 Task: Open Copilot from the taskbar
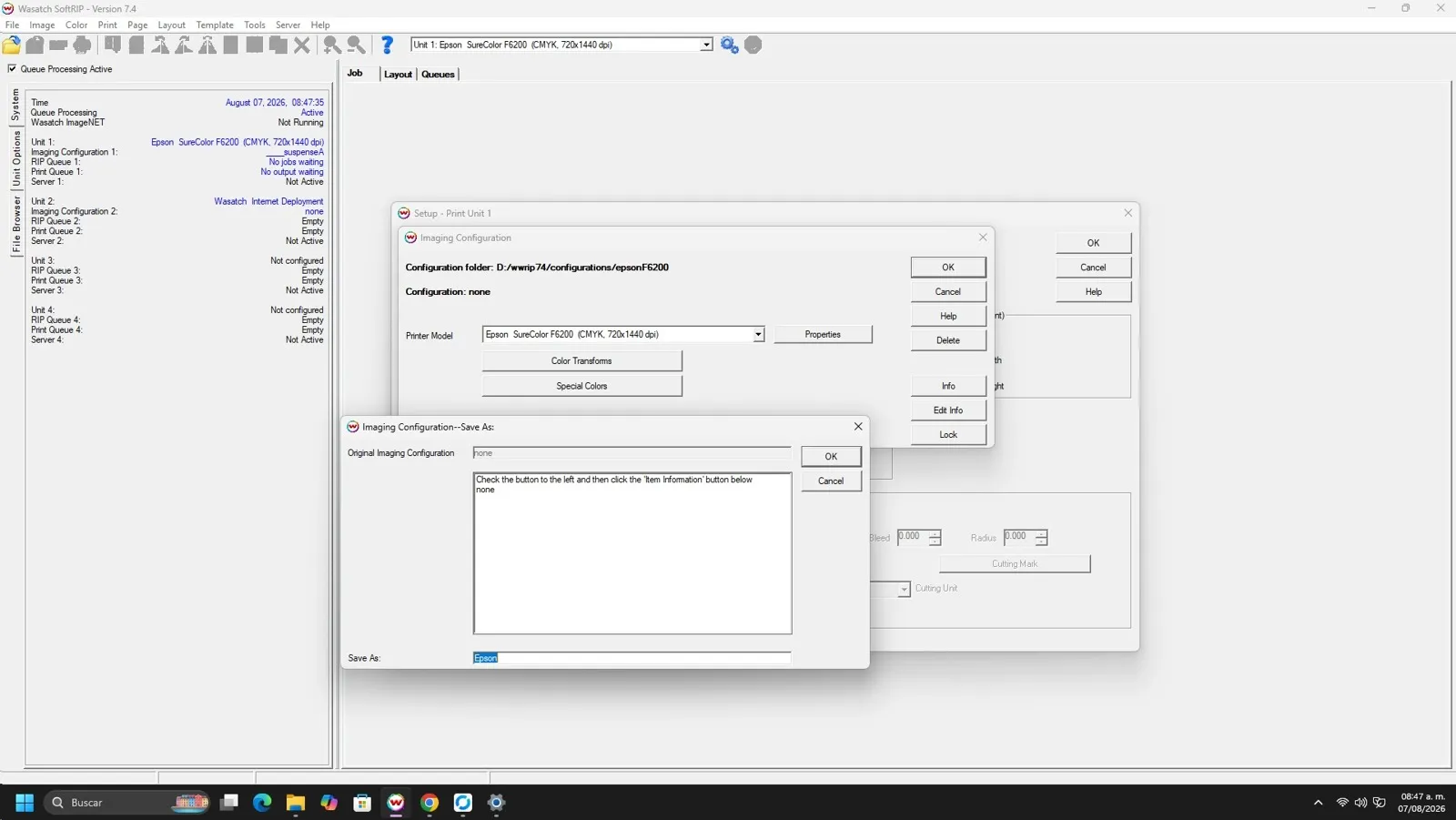click(x=329, y=802)
